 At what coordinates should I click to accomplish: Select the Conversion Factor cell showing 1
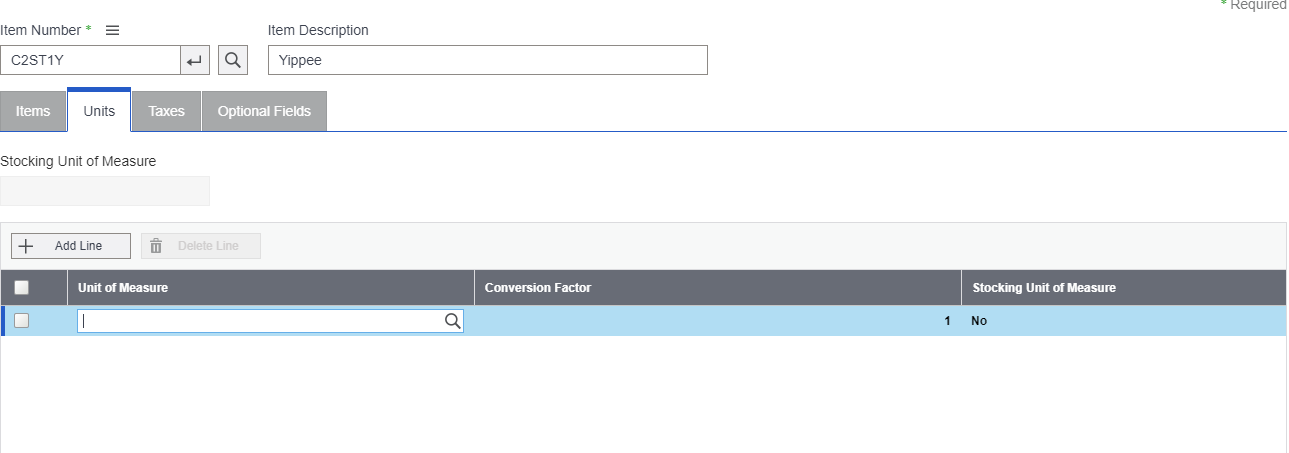click(717, 321)
